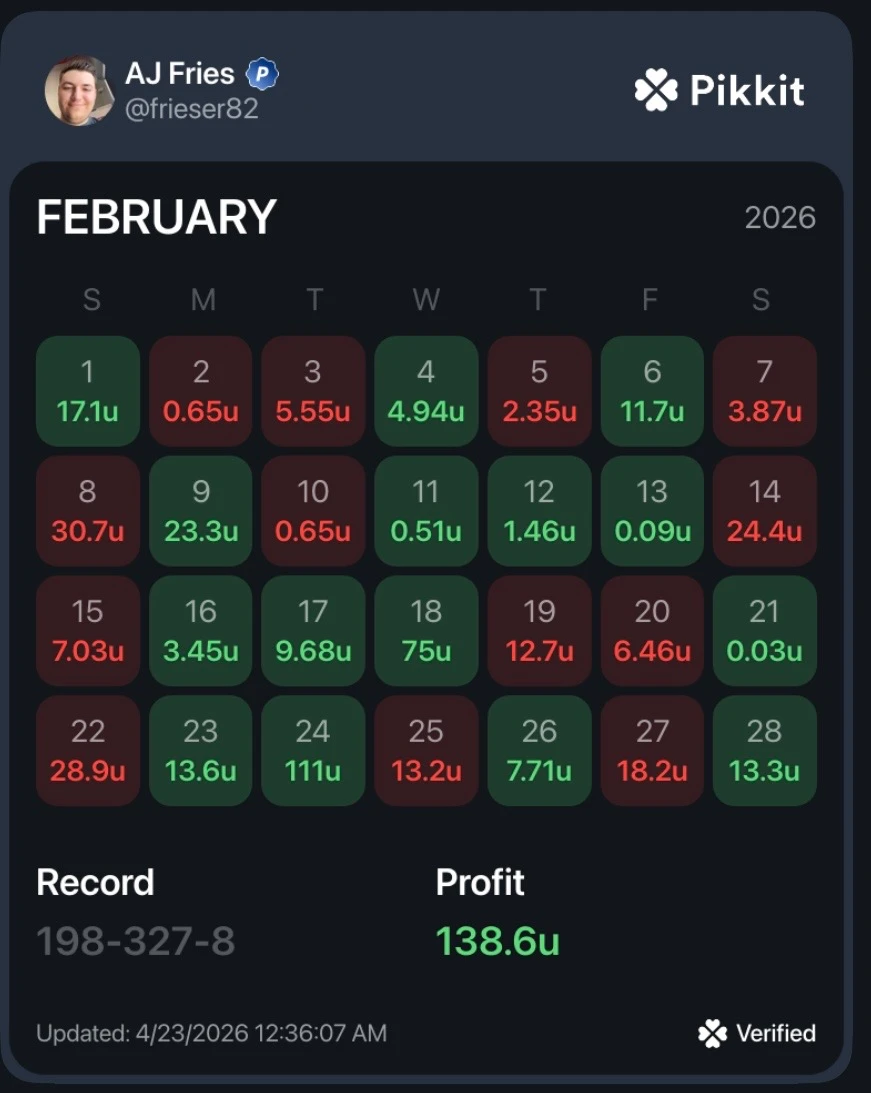Click day 14 with 24.4u loss
The height and width of the screenshot is (1093, 871).
point(764,511)
